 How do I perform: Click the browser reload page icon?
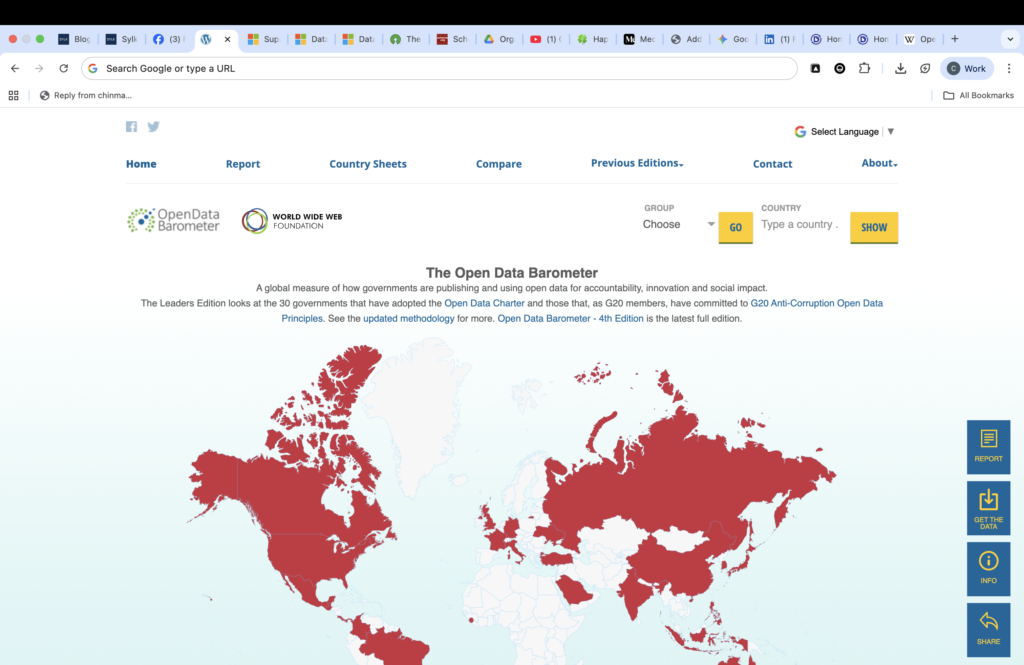click(64, 68)
